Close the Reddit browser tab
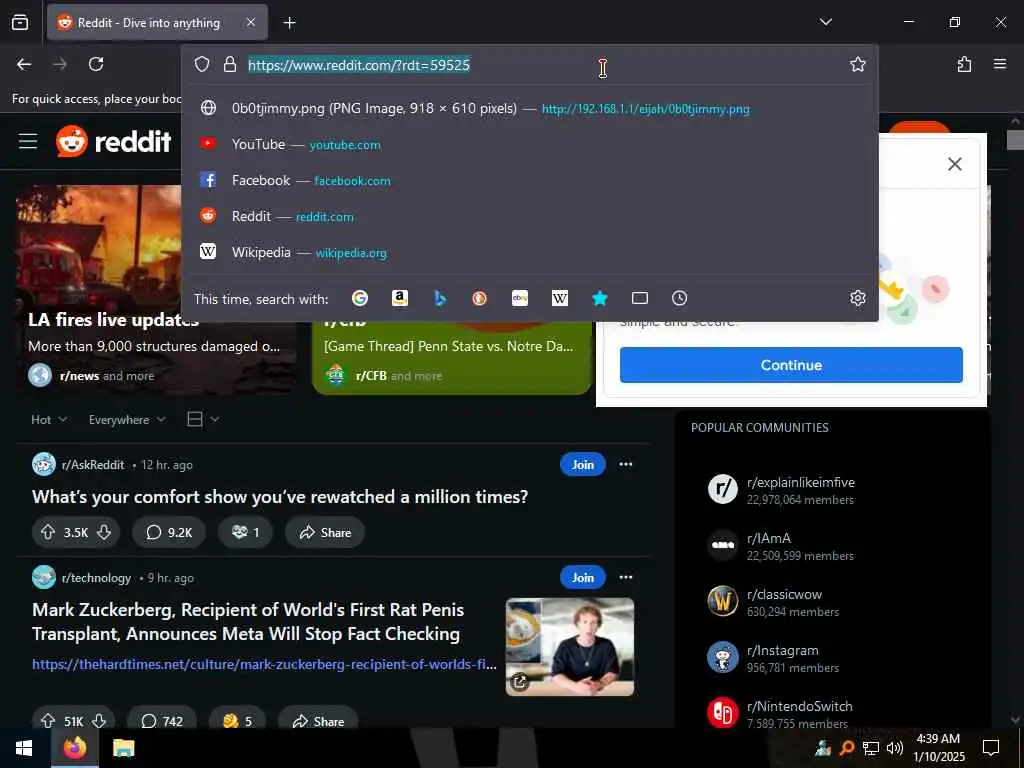The image size is (1024, 768). coord(251,22)
